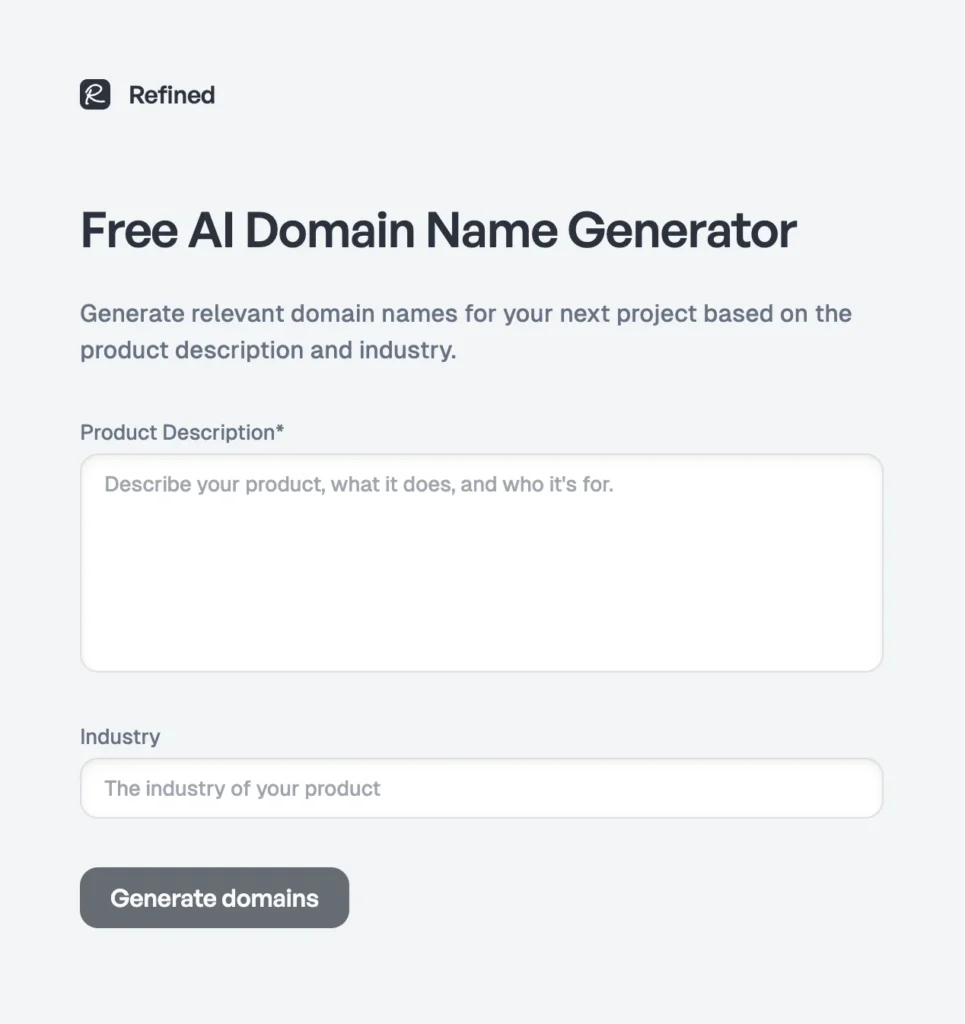The height and width of the screenshot is (1024, 965).
Task: Click the word 'Generator' in the heading
Action: [x=682, y=231]
